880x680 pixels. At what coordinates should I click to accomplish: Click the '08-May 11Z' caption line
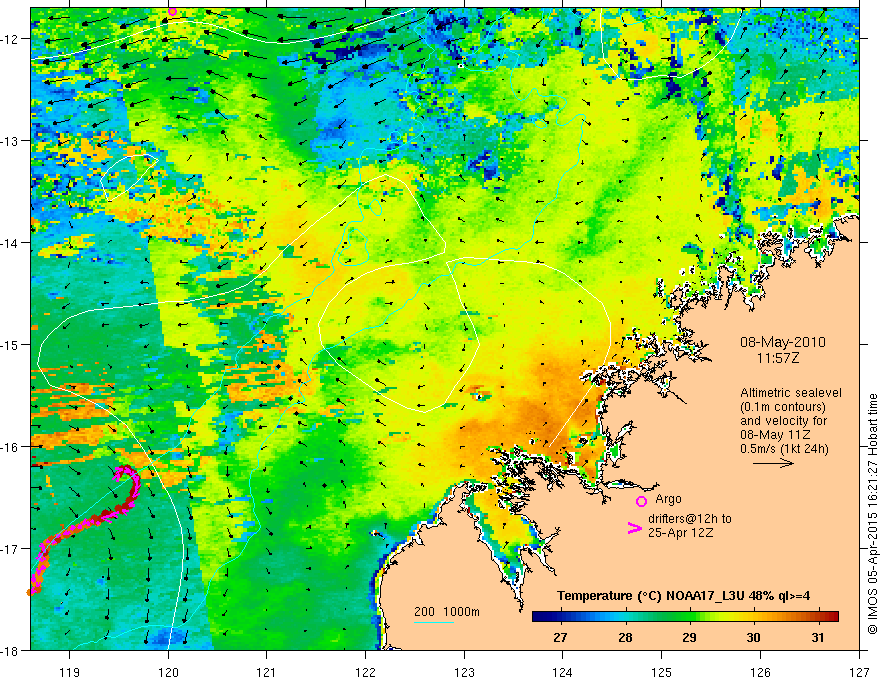[774, 435]
